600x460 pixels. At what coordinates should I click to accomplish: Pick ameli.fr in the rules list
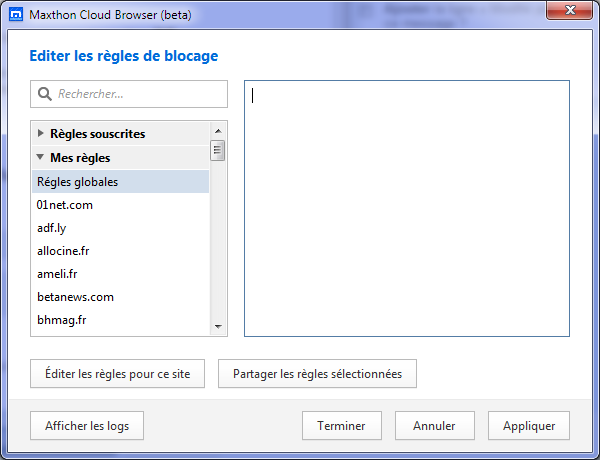click(x=121, y=274)
